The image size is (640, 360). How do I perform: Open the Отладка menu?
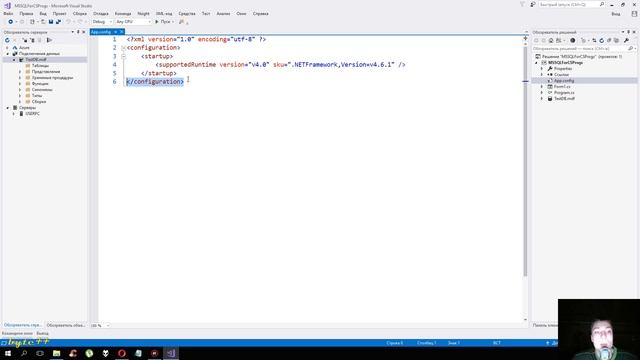[101, 13]
